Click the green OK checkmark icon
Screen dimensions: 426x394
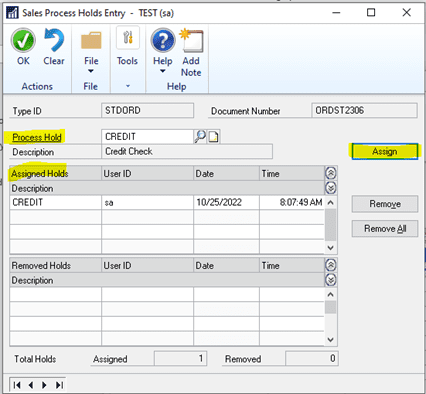(x=23, y=40)
